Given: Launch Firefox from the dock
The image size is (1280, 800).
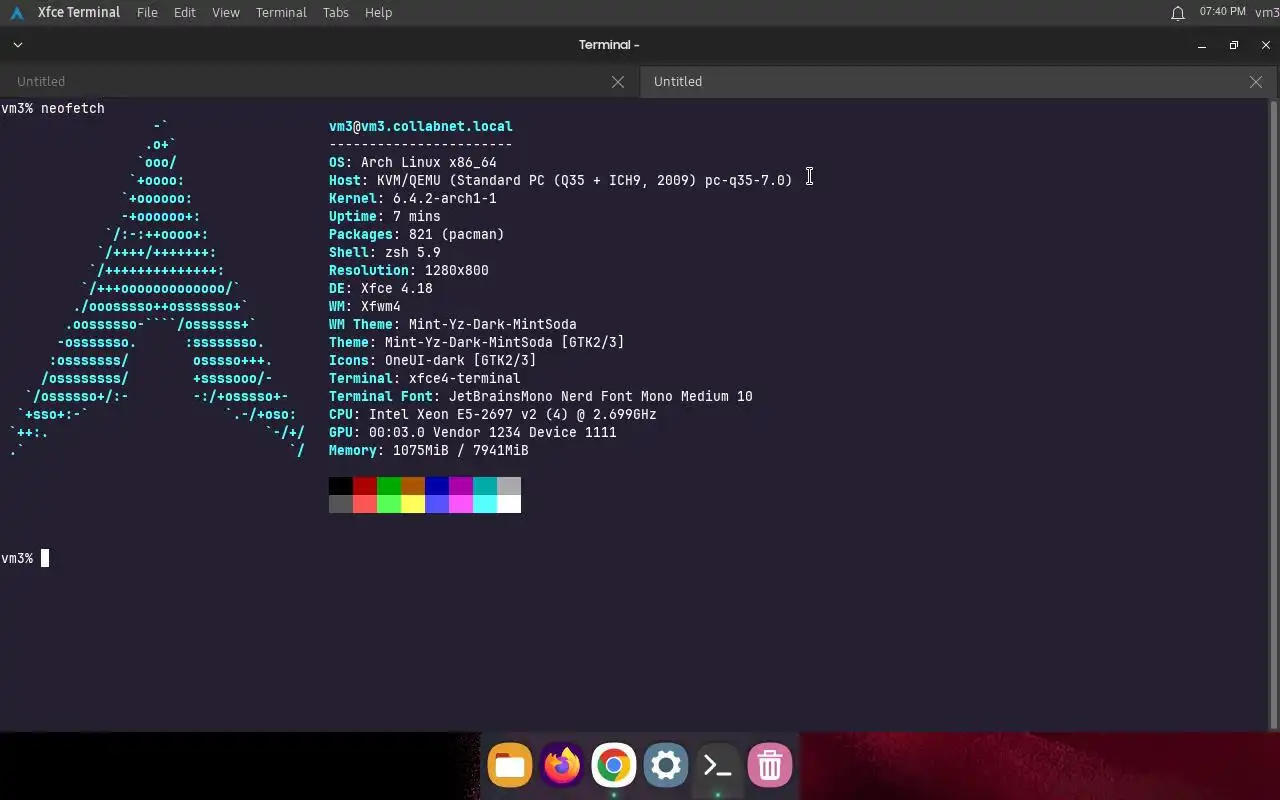Looking at the screenshot, I should [562, 766].
